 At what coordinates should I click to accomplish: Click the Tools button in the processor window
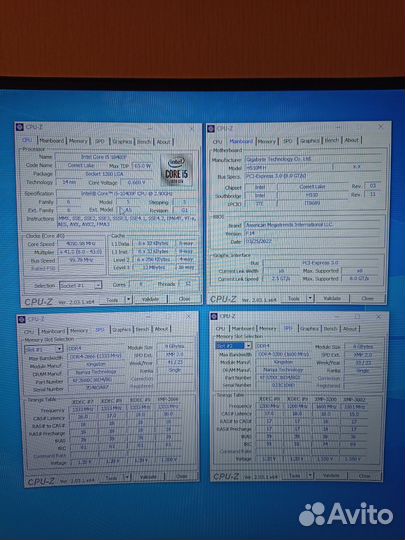(x=112, y=300)
